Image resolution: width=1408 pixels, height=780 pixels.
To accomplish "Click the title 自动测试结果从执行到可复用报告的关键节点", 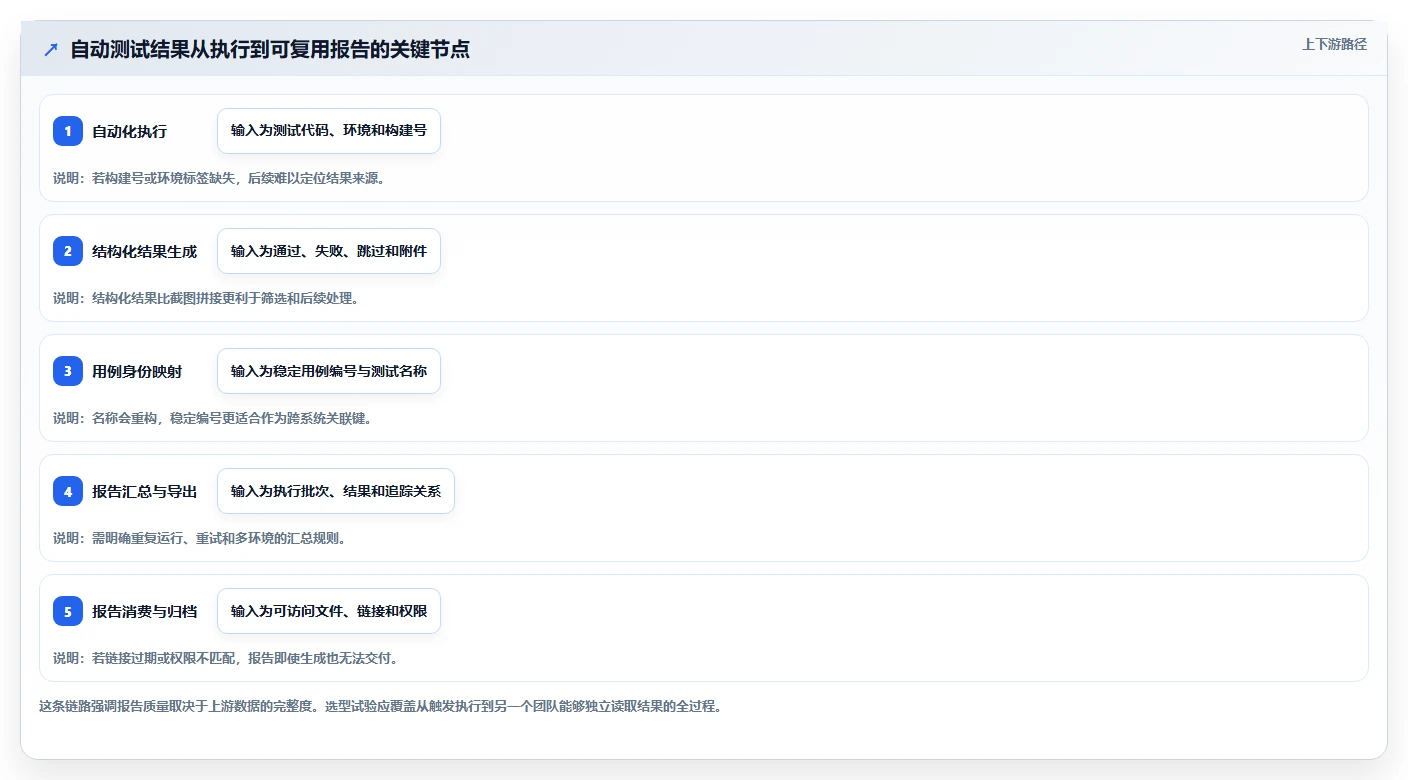I will point(270,50).
